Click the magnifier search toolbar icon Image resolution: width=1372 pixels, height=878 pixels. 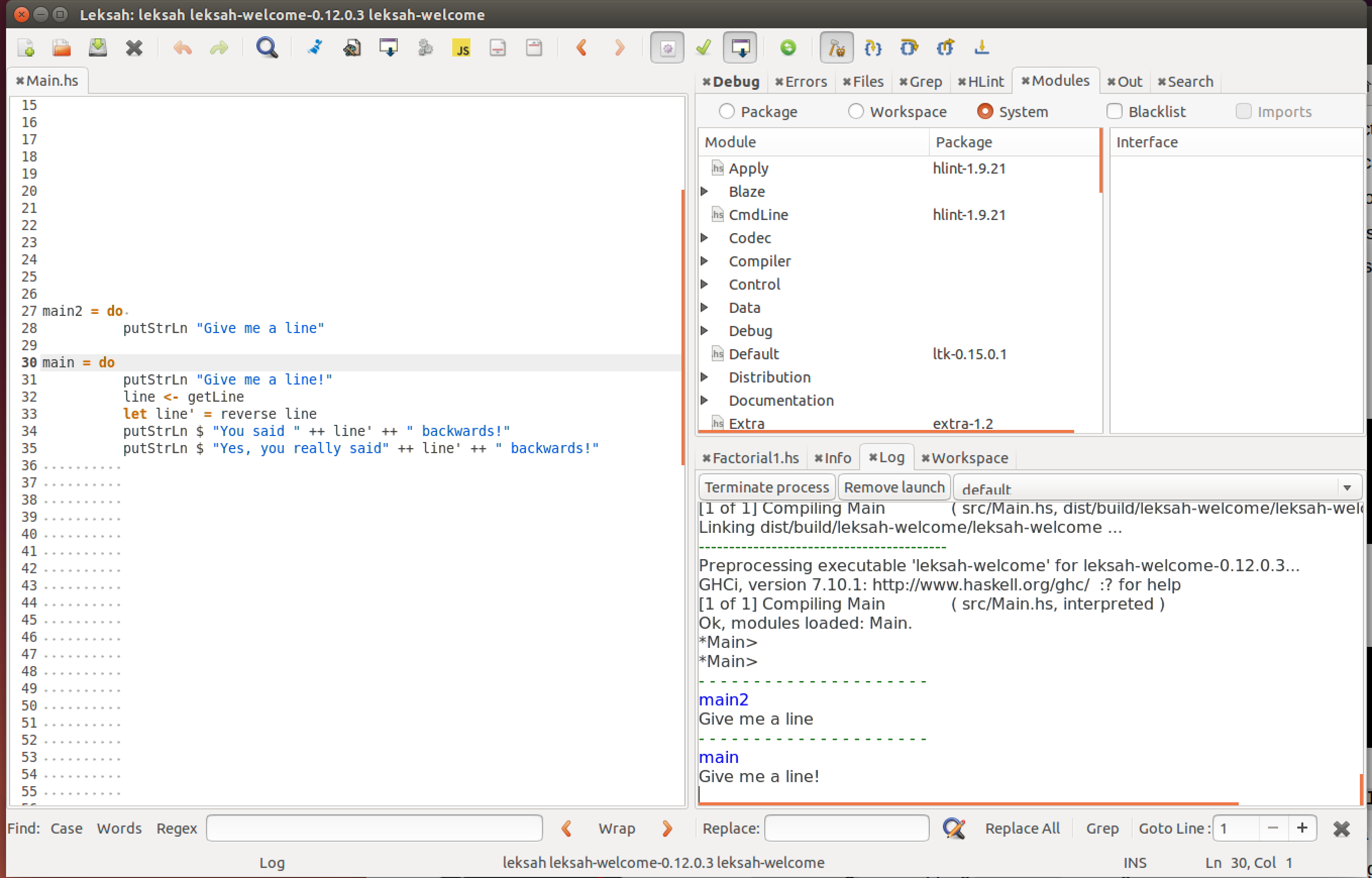(267, 47)
